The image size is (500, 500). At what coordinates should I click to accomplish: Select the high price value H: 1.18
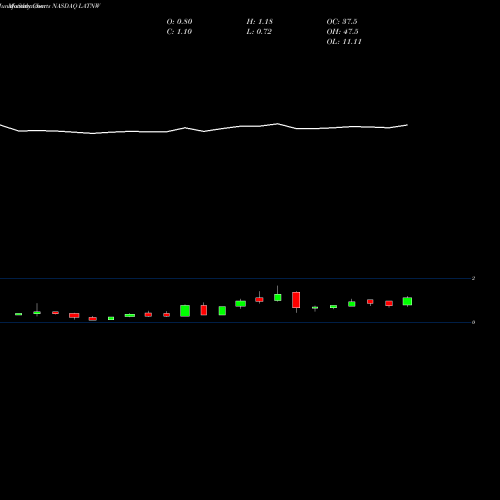260,22
